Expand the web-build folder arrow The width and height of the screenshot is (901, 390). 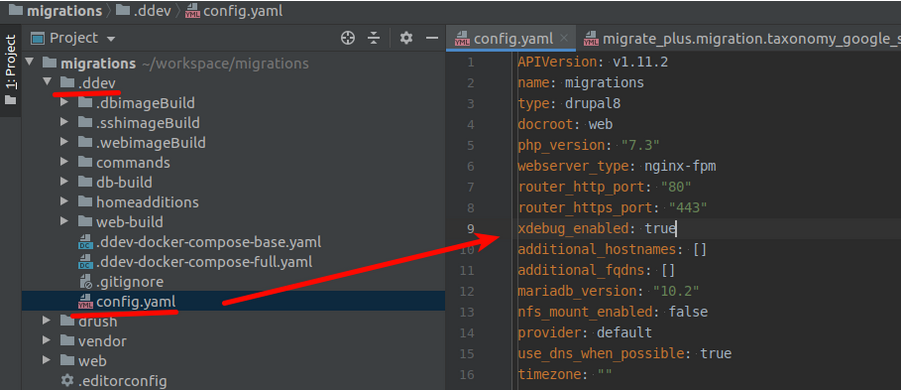tap(64, 222)
